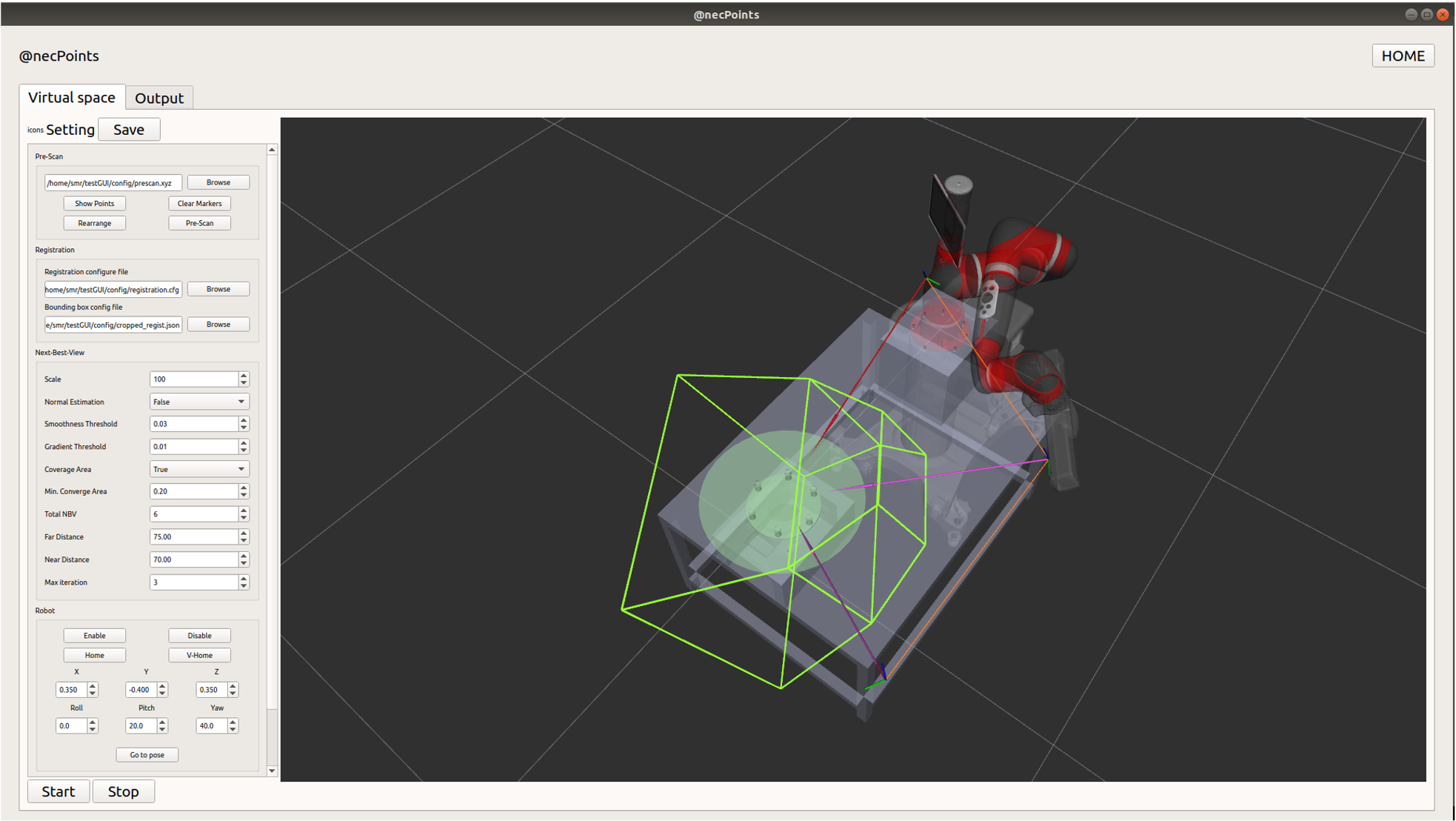
Task: Save the current settings
Action: (x=129, y=129)
